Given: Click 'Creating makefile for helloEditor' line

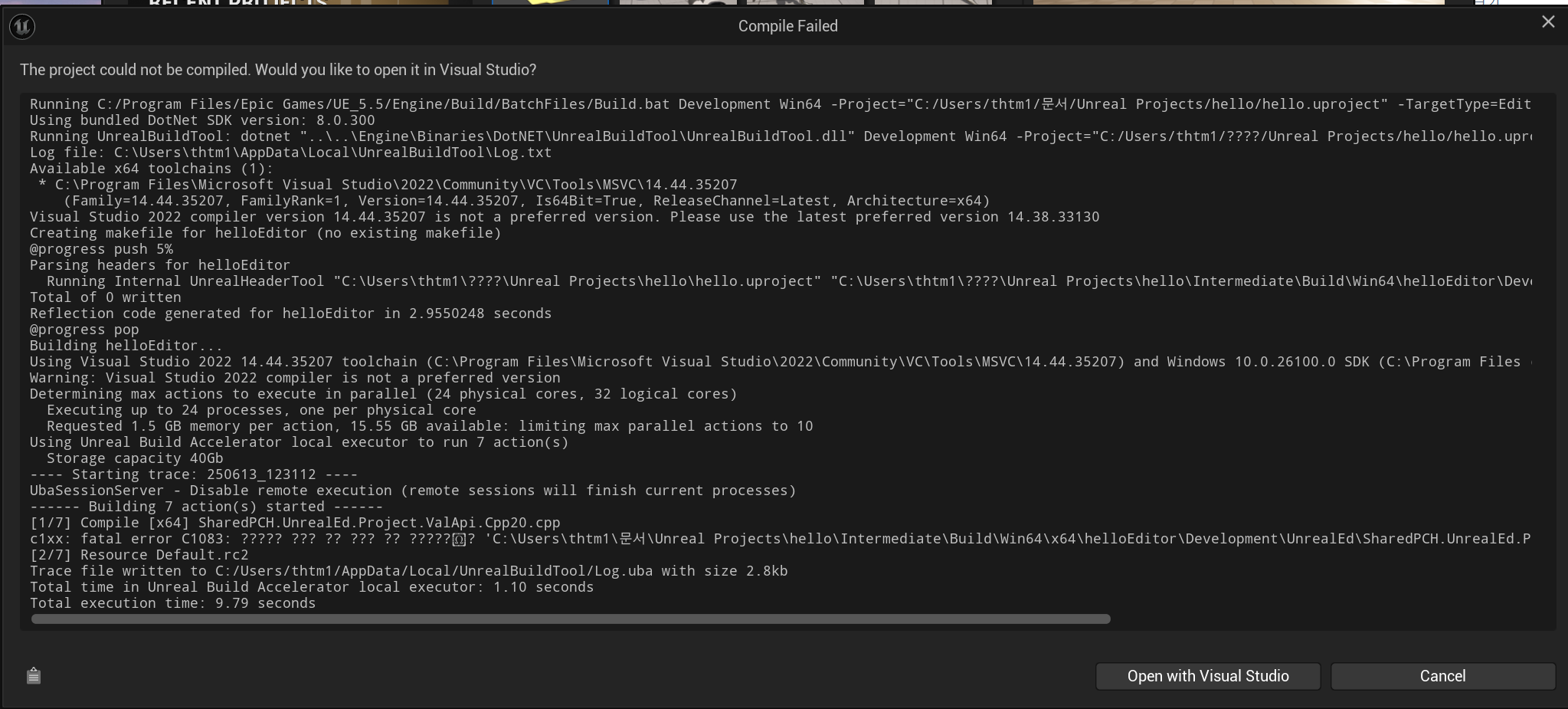Looking at the screenshot, I should [x=265, y=233].
